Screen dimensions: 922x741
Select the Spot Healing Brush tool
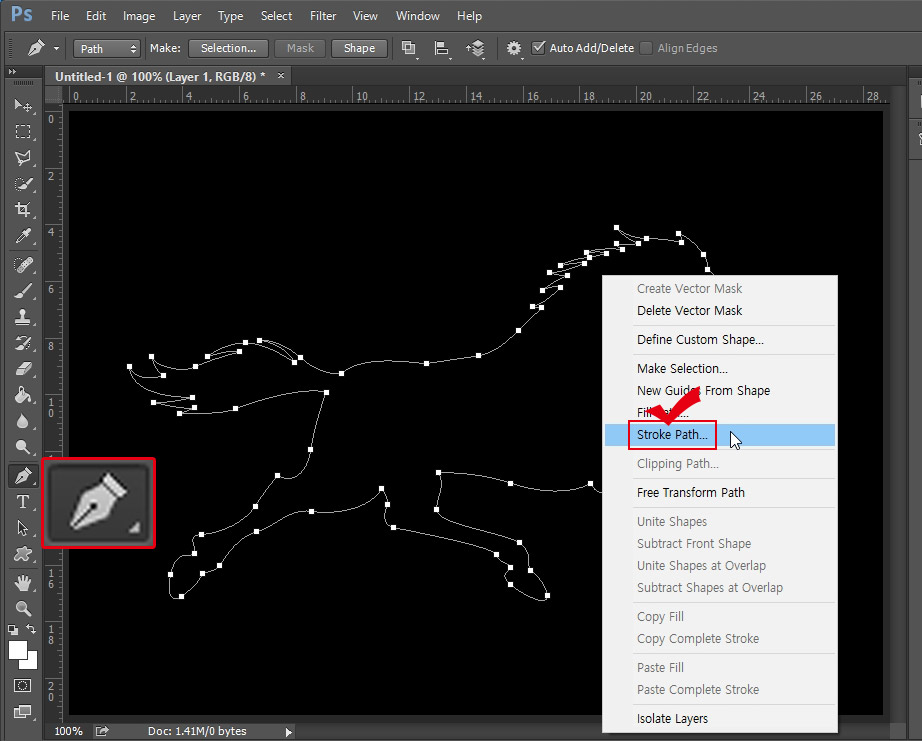point(23,265)
